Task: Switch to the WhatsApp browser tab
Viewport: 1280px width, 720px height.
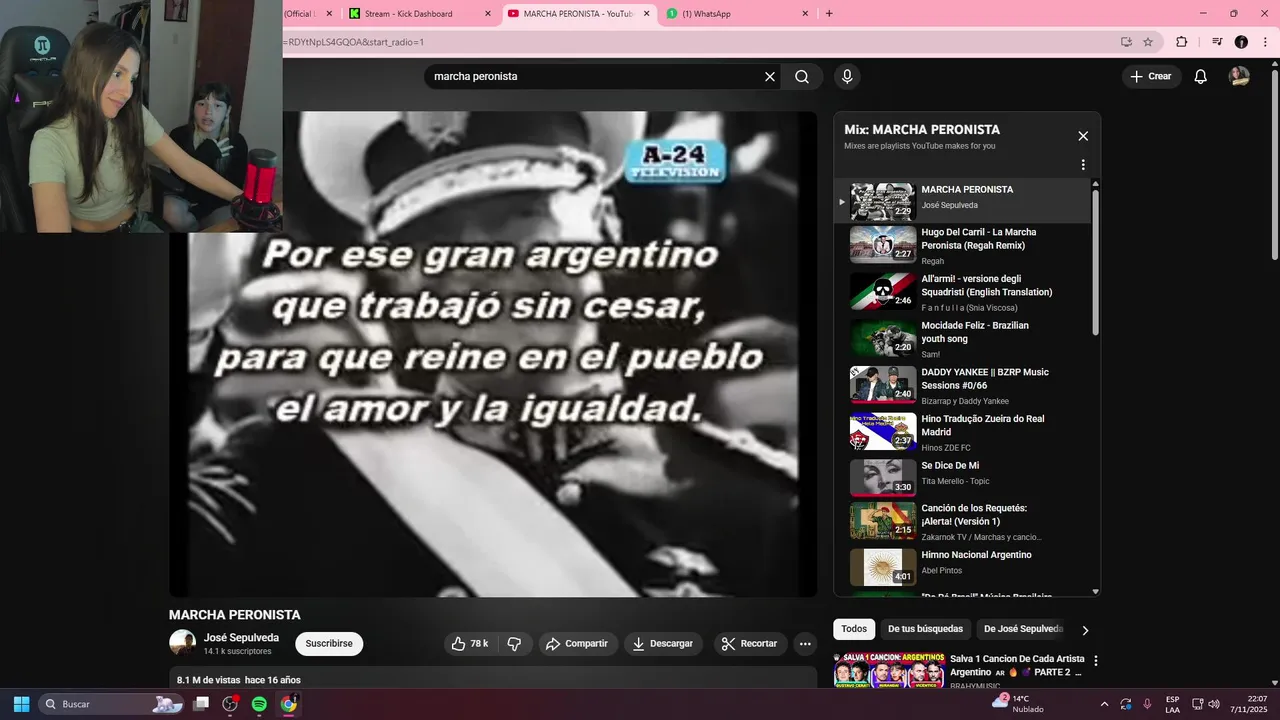Action: pyautogui.click(x=706, y=14)
